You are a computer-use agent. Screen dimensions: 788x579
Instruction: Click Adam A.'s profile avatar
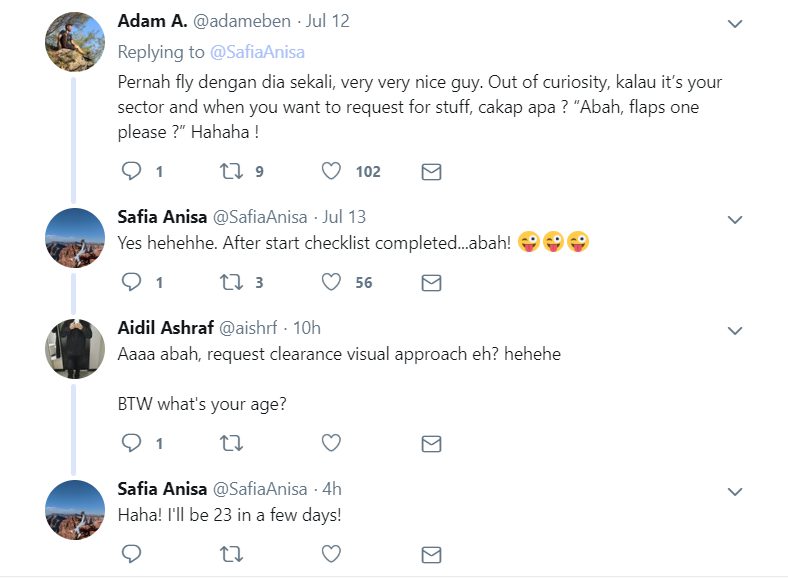[x=75, y=42]
